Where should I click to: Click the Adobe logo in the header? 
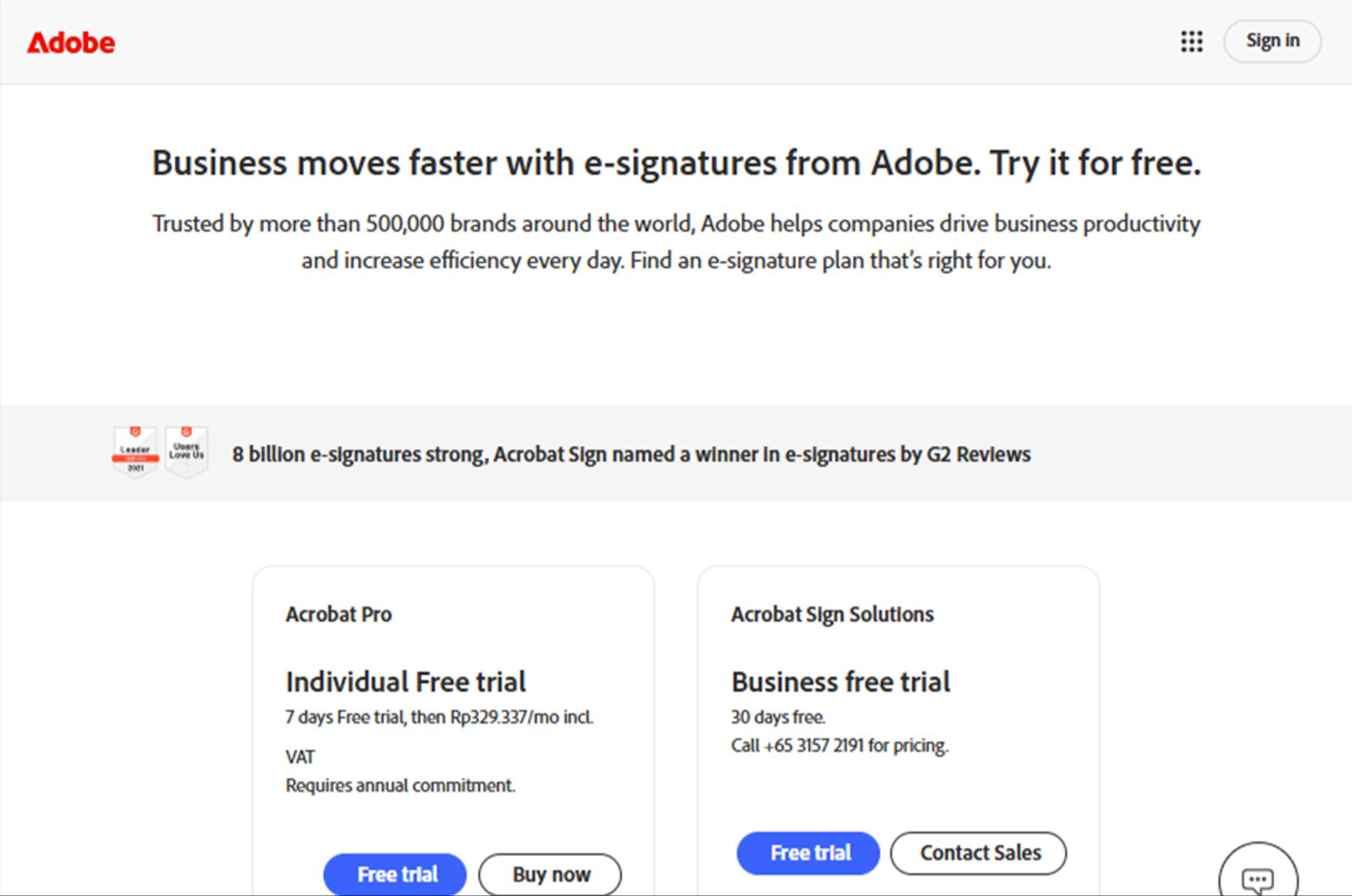click(71, 43)
